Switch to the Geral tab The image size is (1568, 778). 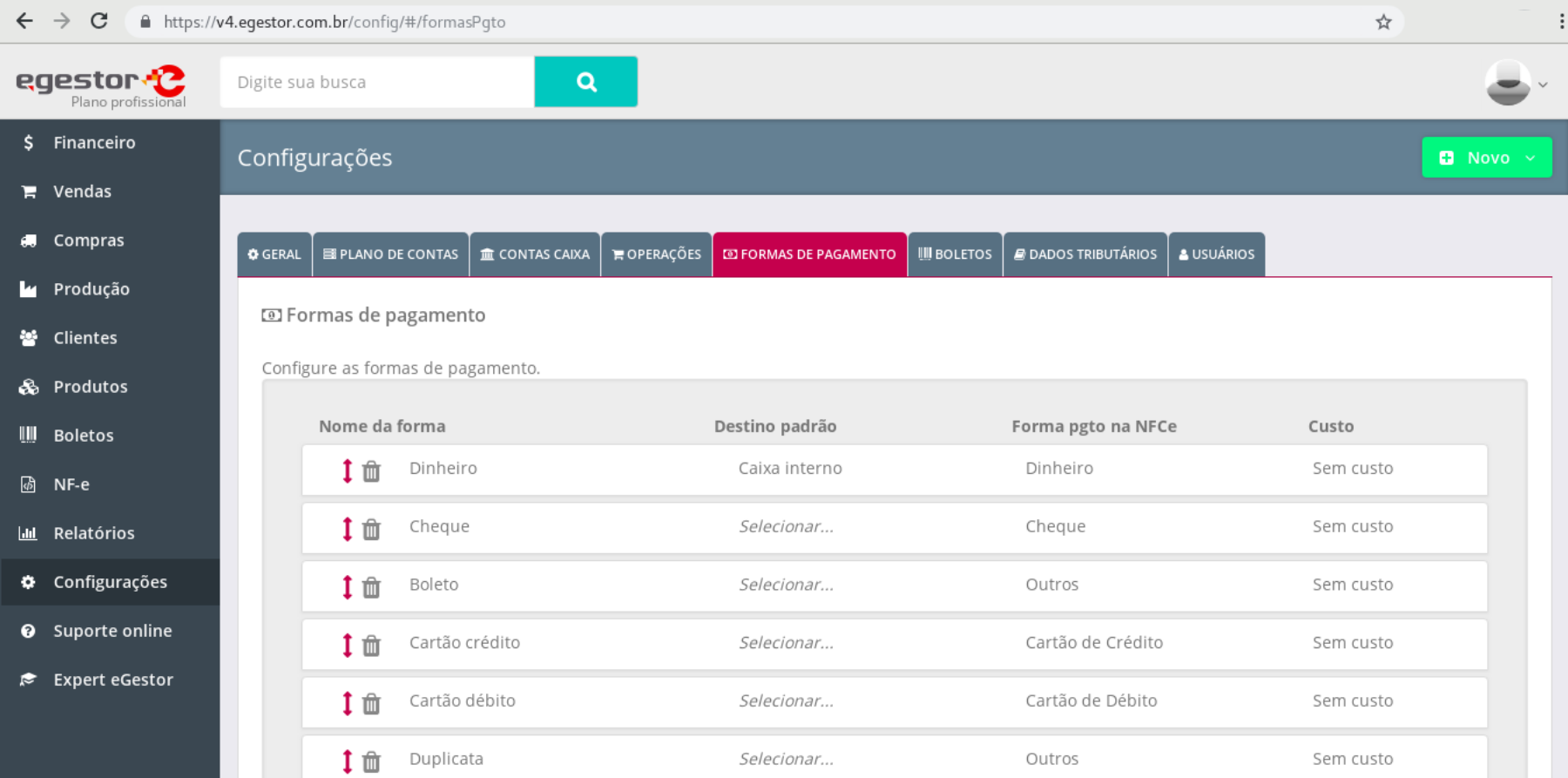click(x=274, y=254)
